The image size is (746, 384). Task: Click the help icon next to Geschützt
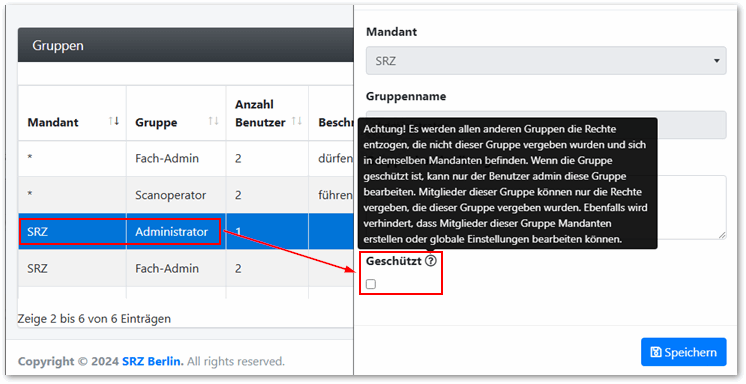coord(431,261)
